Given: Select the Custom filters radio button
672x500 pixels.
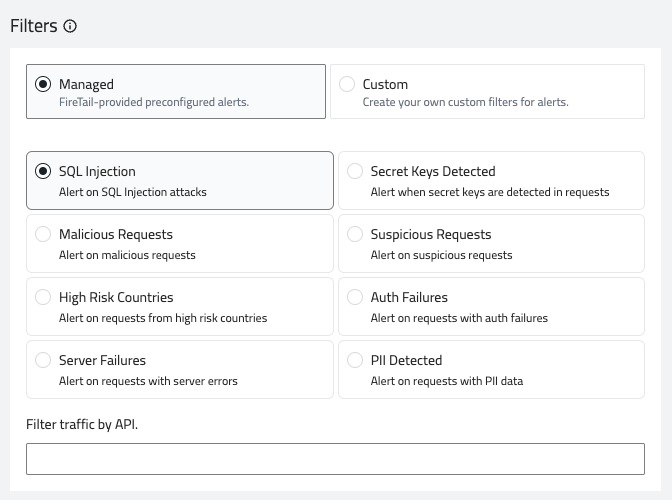Looking at the screenshot, I should (347, 85).
